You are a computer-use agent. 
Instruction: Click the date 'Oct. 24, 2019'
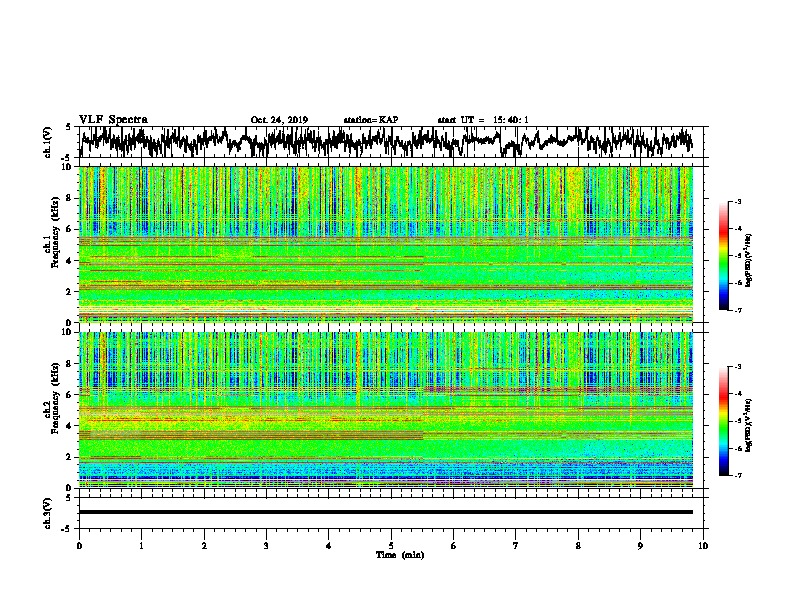pyautogui.click(x=279, y=120)
